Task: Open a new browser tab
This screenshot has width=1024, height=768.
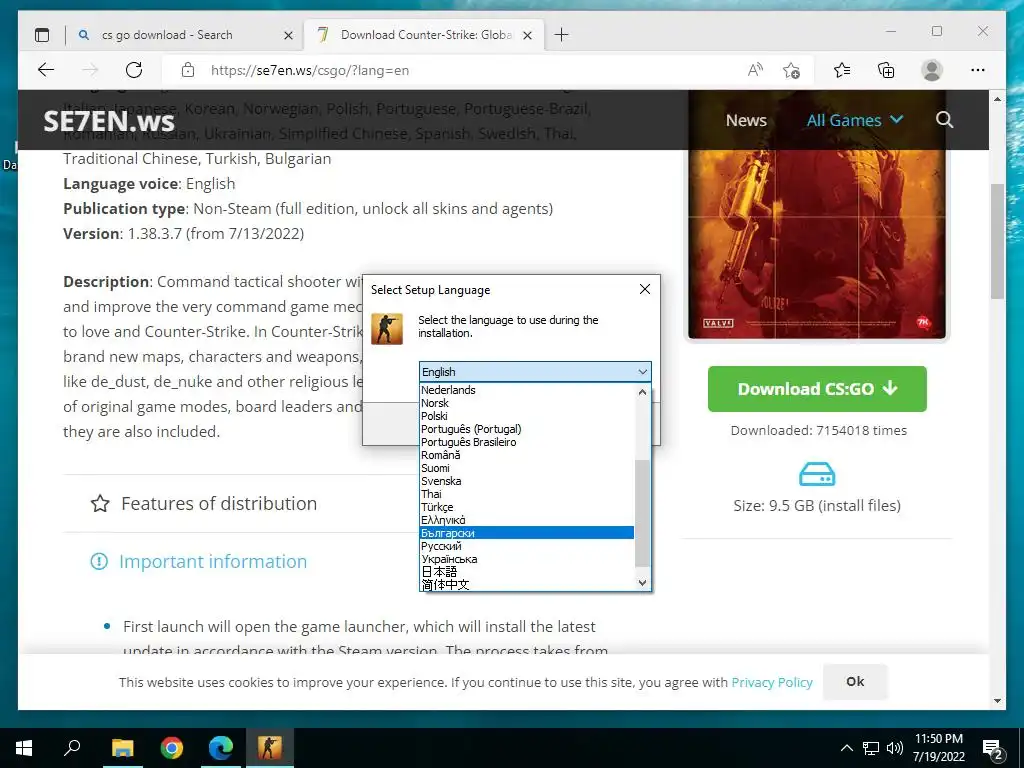Action: click(x=561, y=35)
